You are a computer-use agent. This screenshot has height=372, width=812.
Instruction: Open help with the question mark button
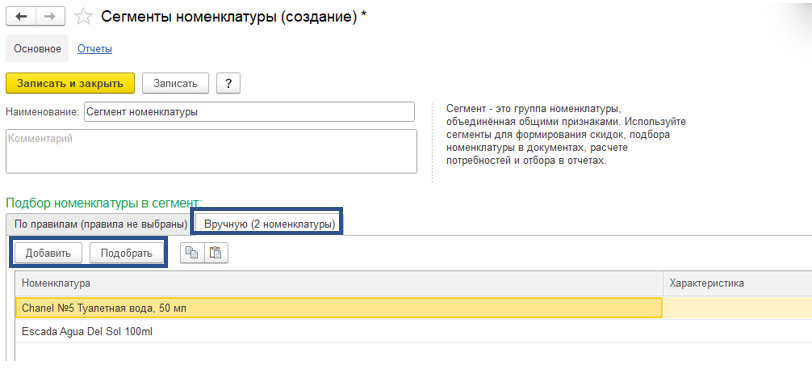click(228, 83)
